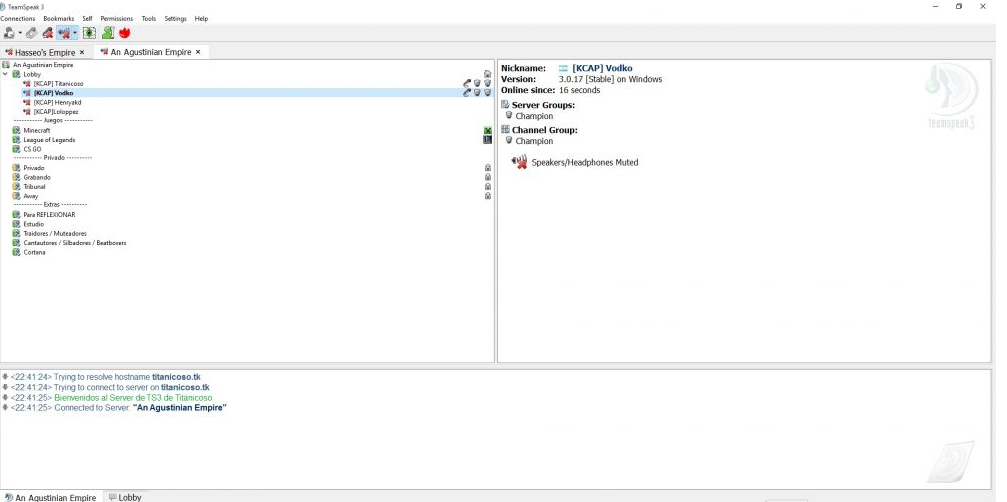1007x502 pixels.
Task: Select Cantautores / Silbadores / Beatboxers channel
Action: pos(74,243)
